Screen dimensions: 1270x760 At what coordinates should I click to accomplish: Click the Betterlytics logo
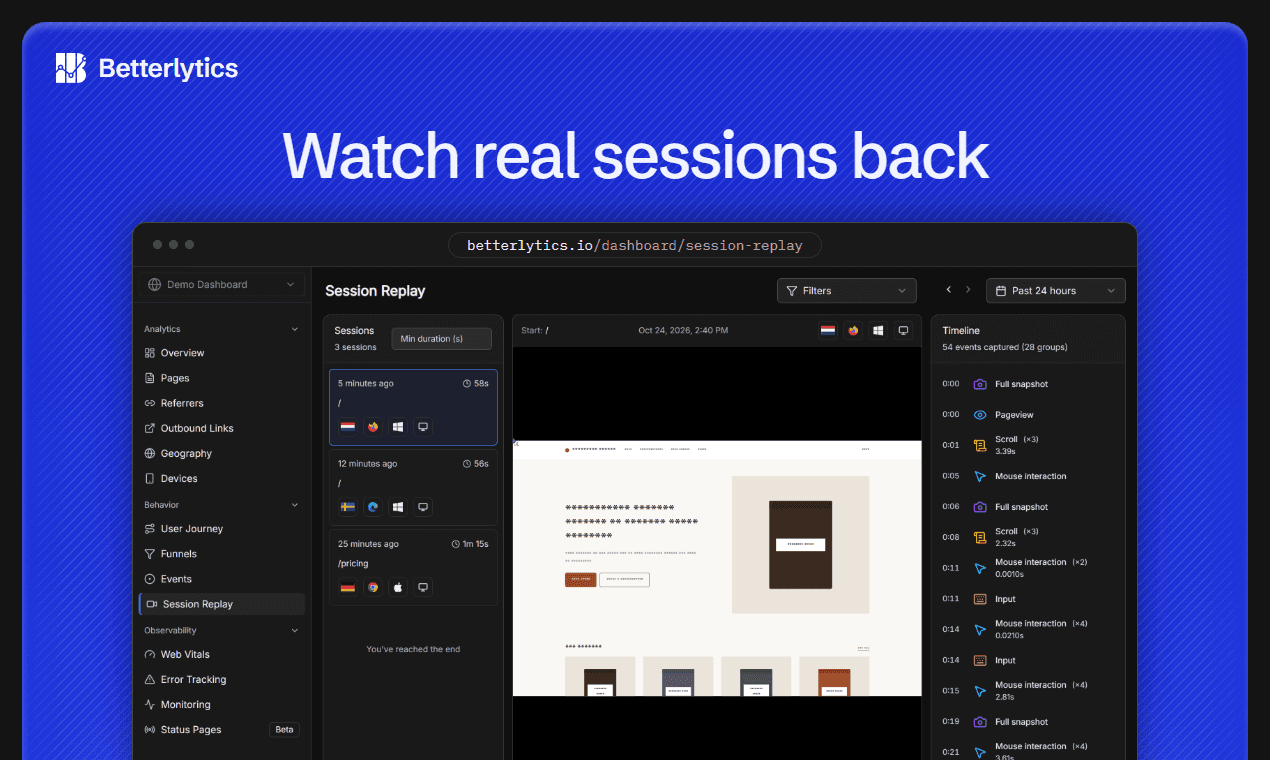(x=147, y=68)
